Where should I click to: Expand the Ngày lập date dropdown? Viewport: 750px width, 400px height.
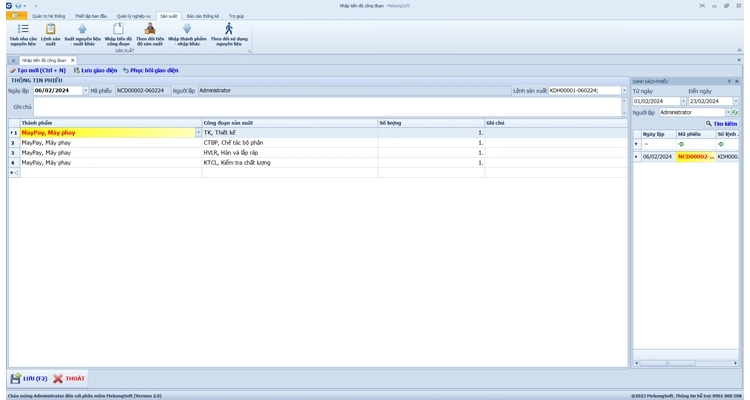(x=85, y=91)
